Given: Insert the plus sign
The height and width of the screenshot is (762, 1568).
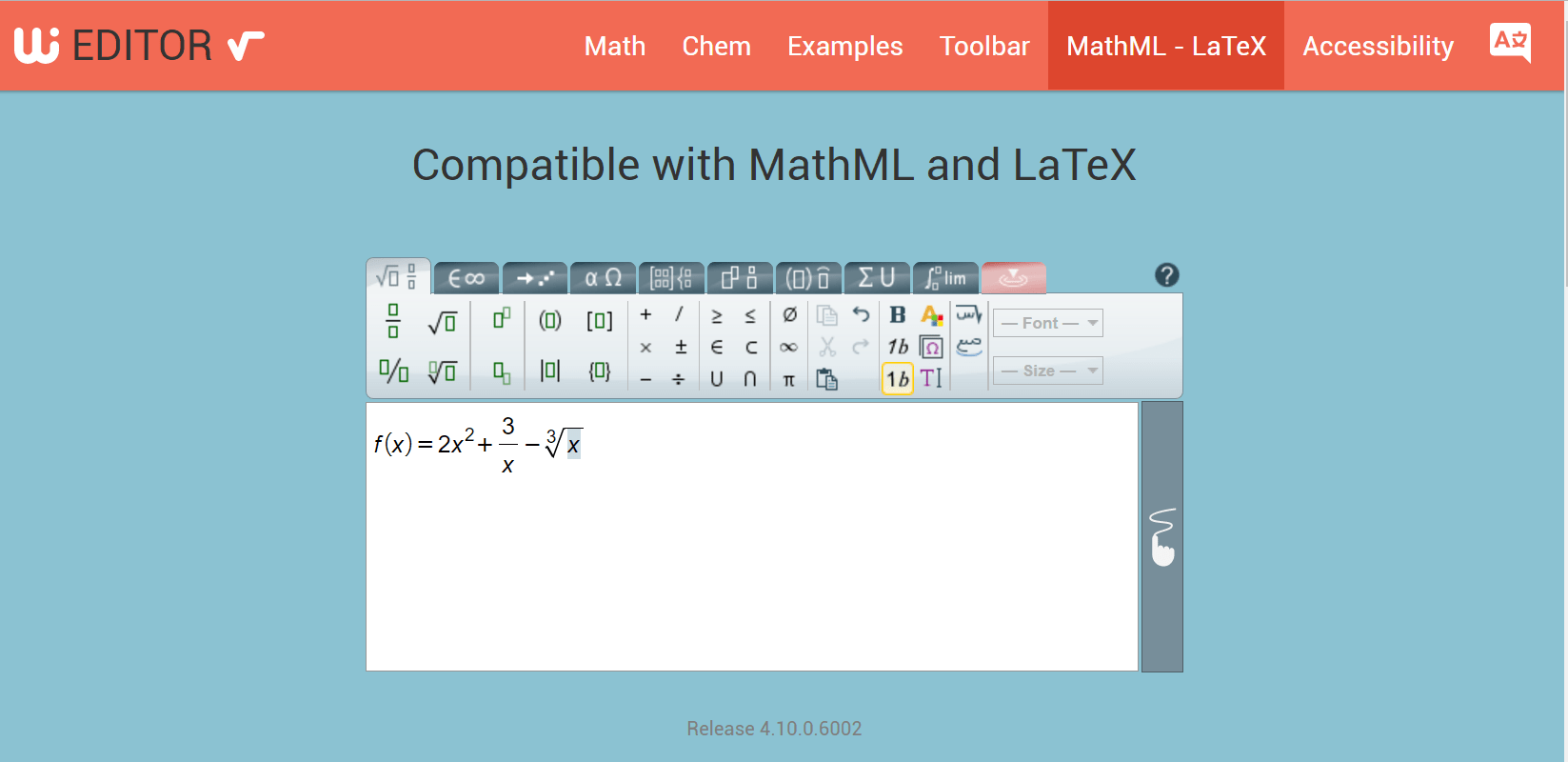Looking at the screenshot, I should point(645,314).
